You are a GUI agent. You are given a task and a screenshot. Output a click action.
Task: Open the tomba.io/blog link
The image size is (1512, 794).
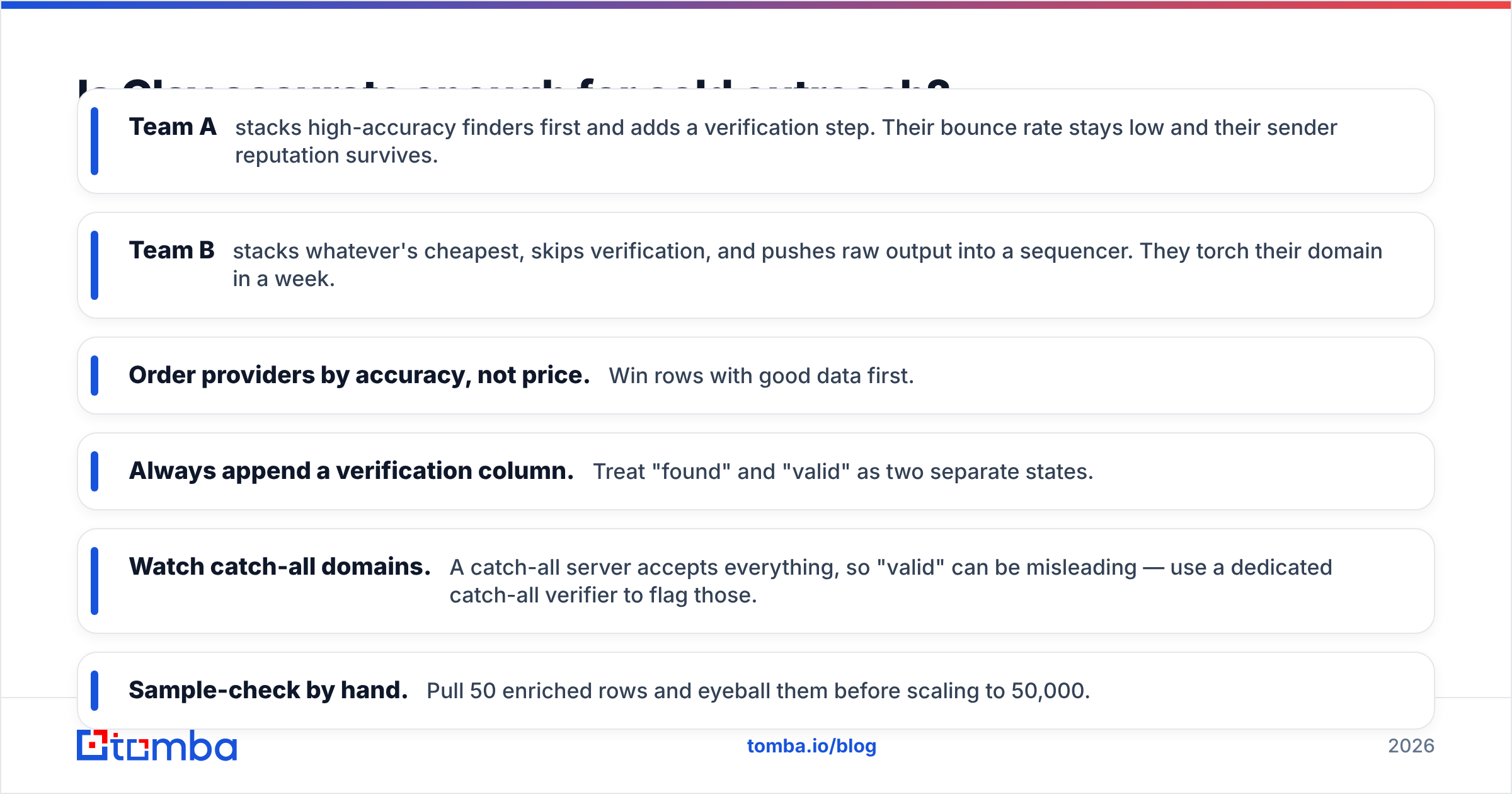pos(811,746)
